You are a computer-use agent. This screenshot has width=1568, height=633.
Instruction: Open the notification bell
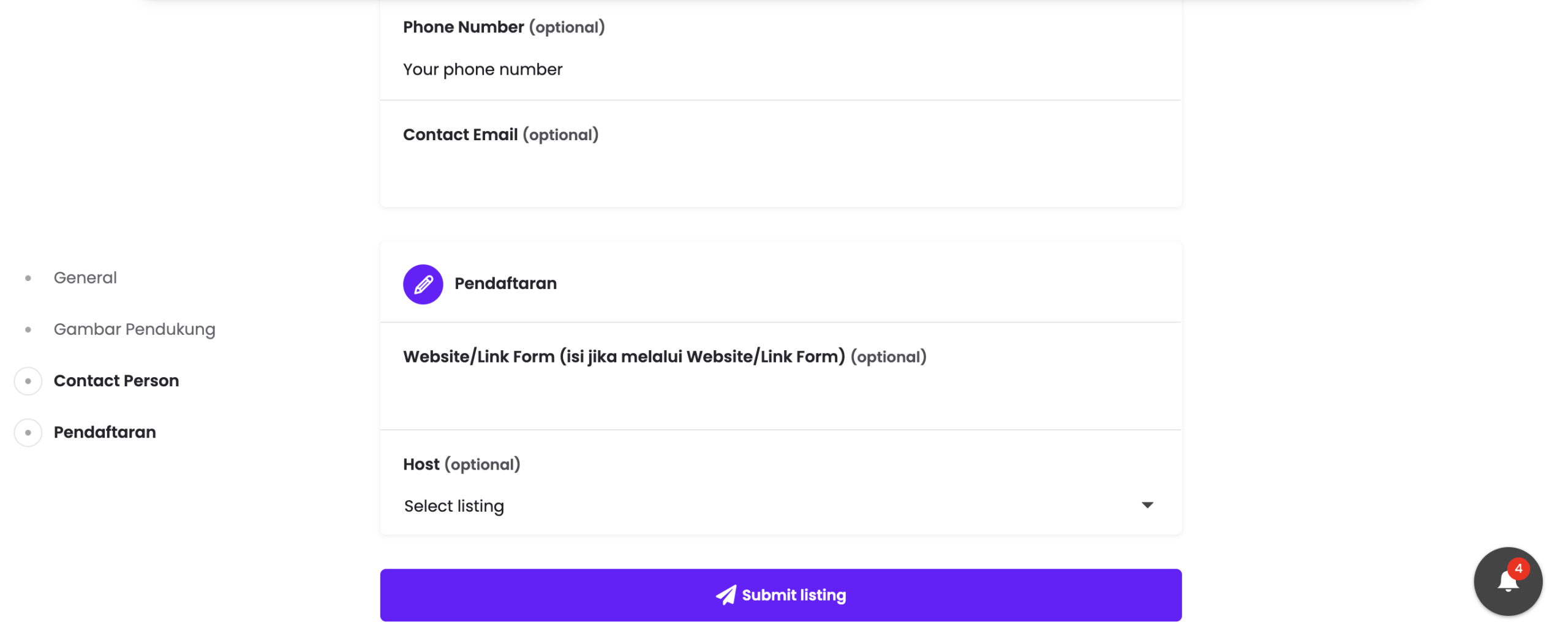(1507, 582)
